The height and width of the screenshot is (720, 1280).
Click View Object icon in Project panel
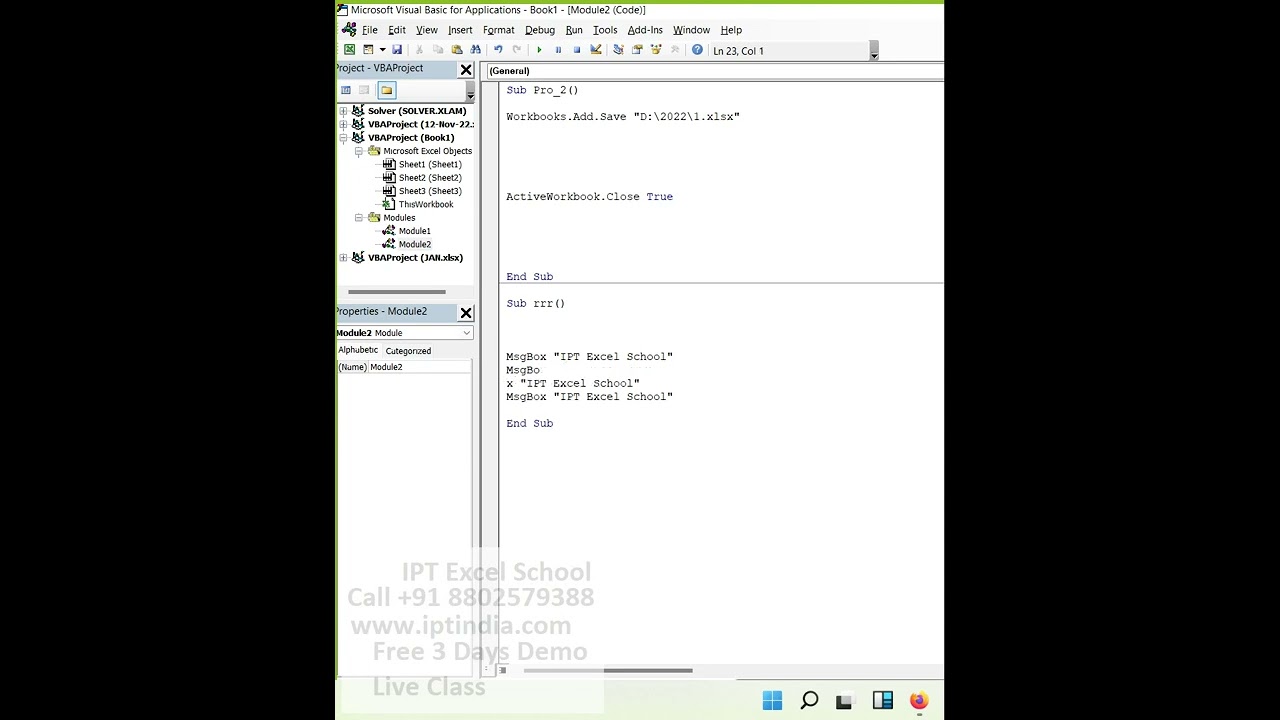(x=365, y=90)
